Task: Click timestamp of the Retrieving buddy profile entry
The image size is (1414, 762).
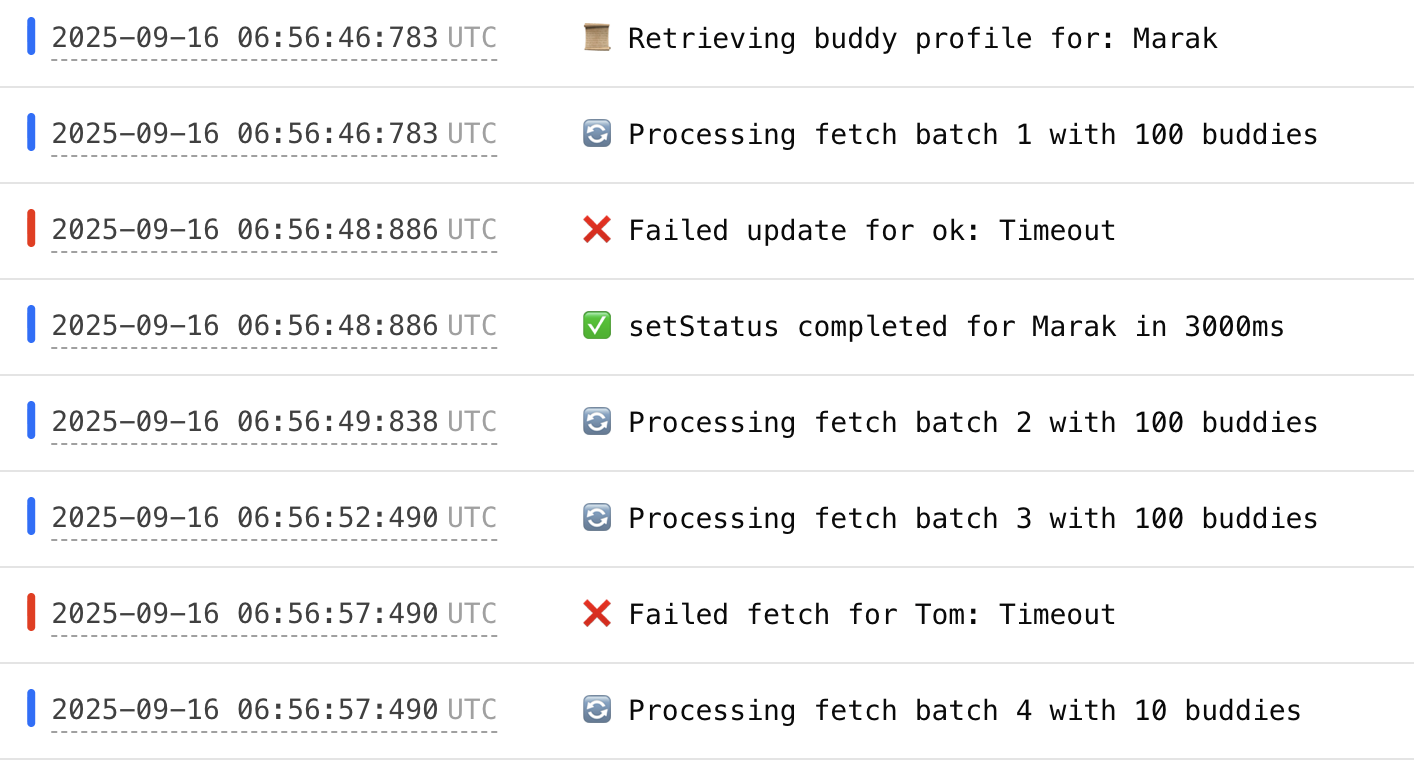Action: click(x=274, y=38)
